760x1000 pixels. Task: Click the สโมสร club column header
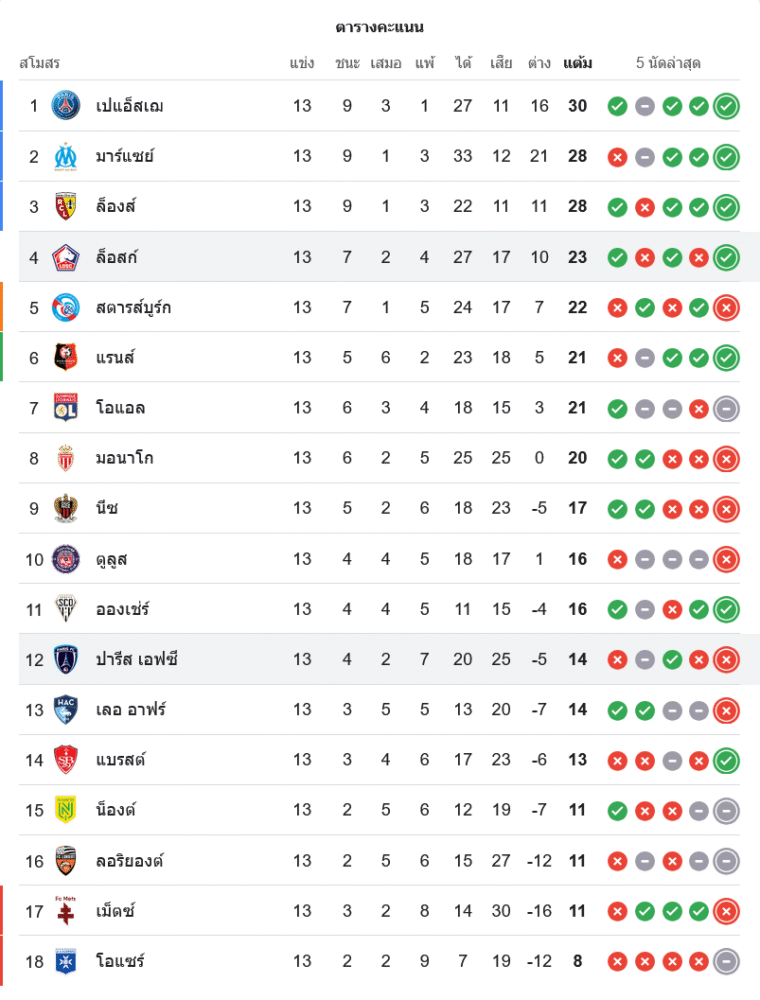[40, 63]
